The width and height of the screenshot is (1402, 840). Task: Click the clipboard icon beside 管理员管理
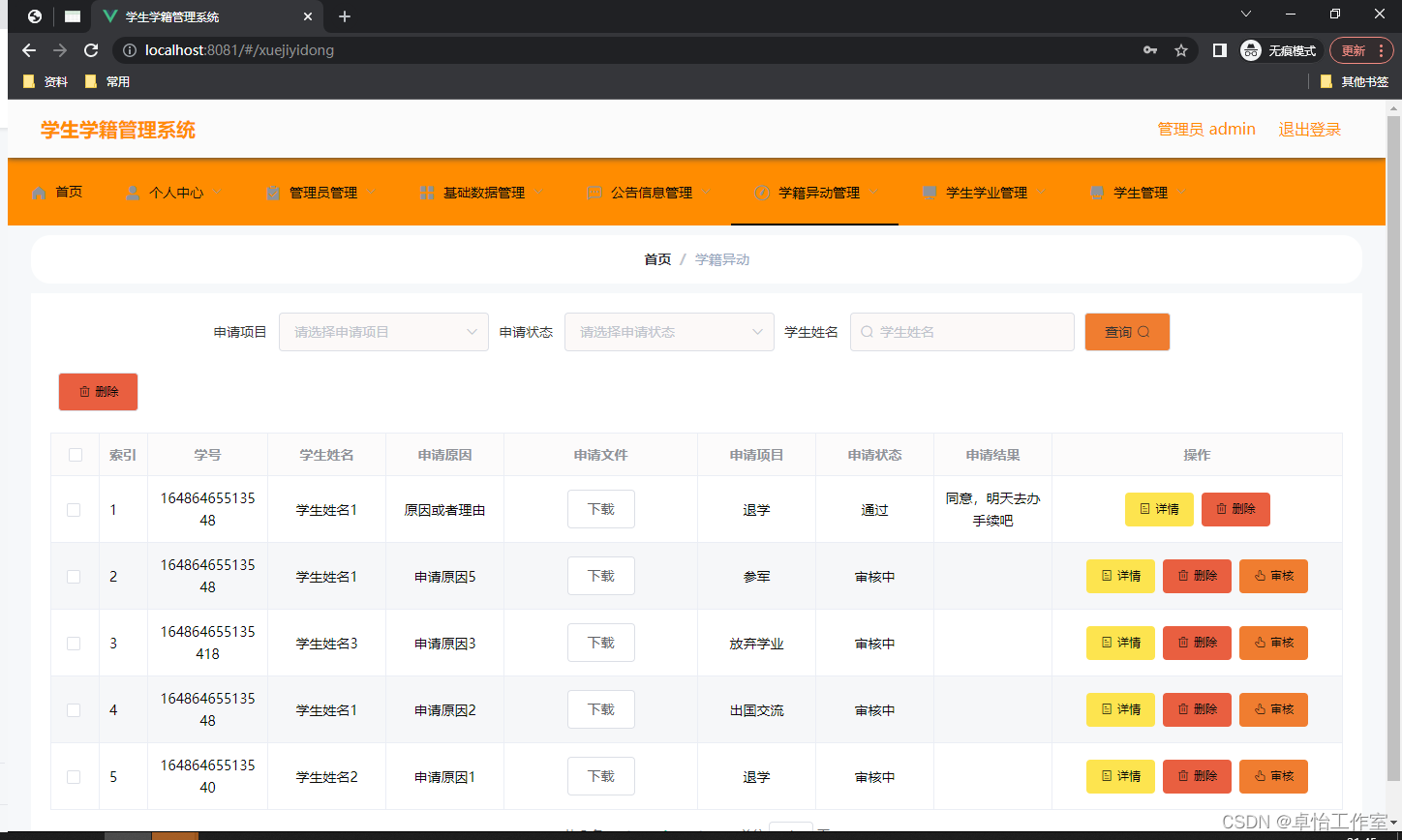click(273, 193)
